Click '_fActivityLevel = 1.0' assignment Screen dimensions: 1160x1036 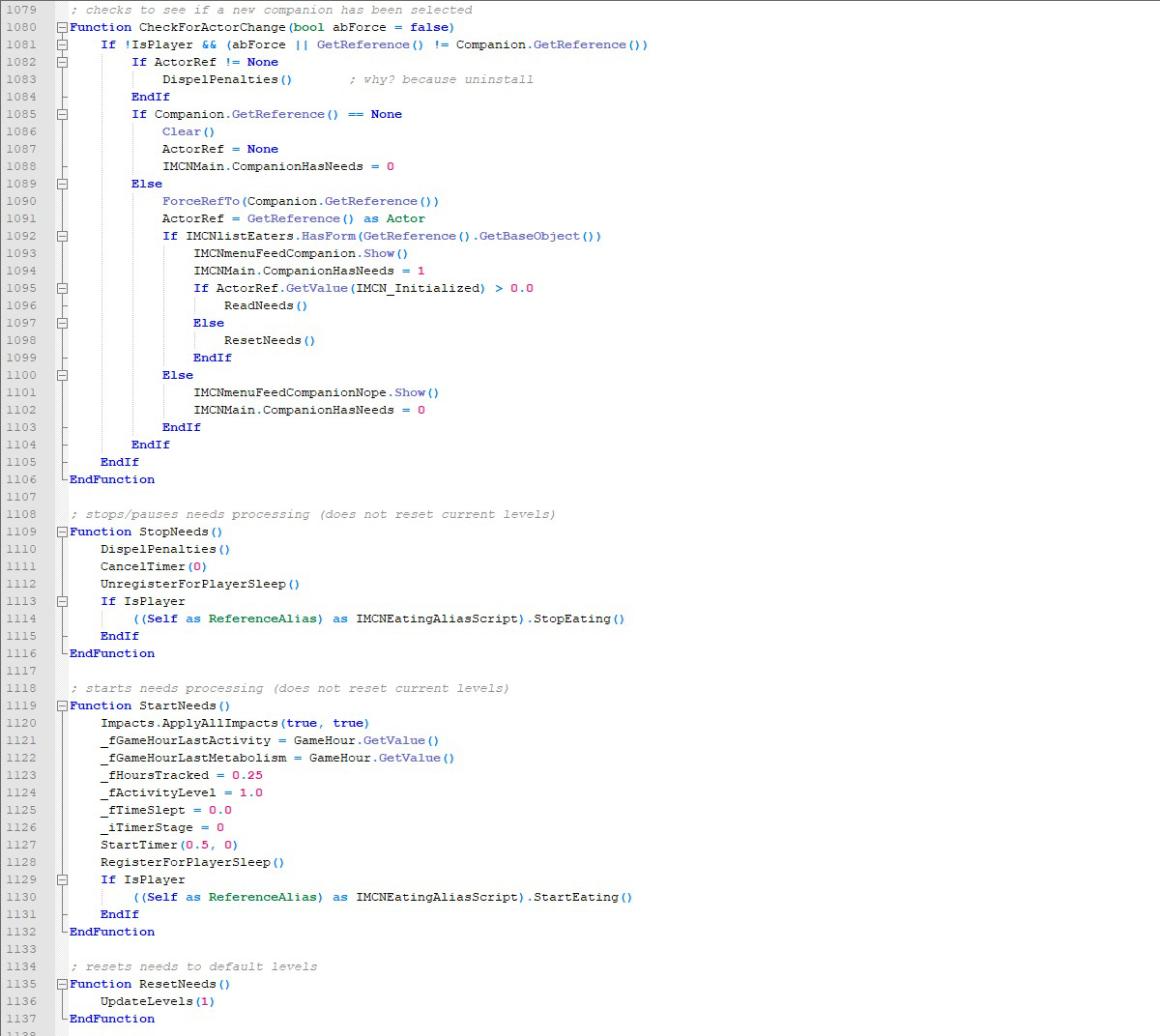click(x=182, y=792)
